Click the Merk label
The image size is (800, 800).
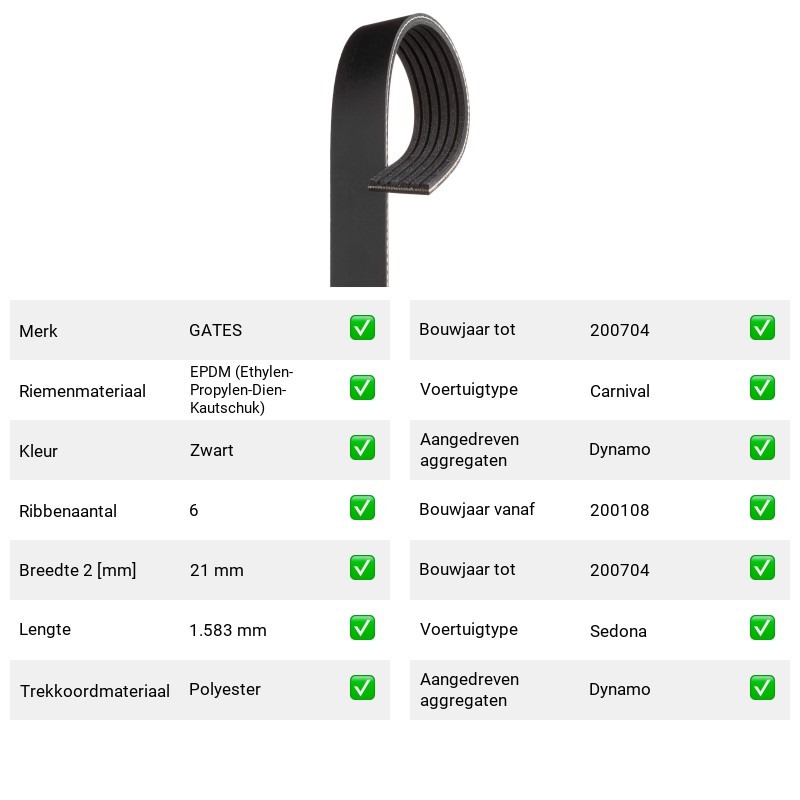(x=38, y=331)
